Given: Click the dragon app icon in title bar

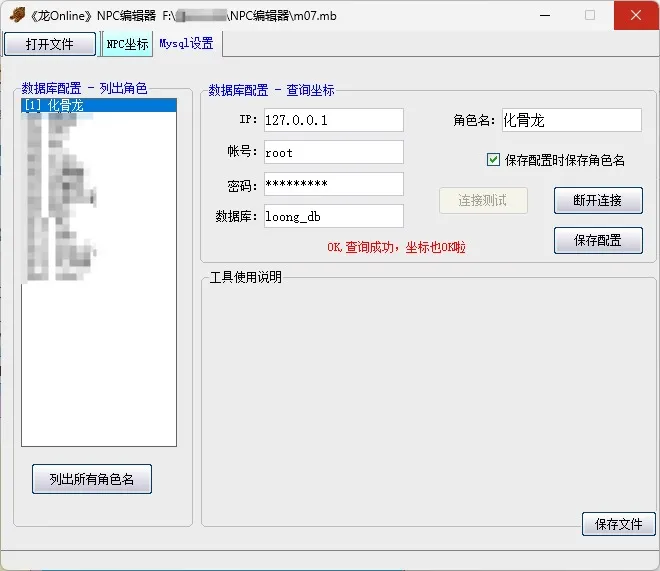Looking at the screenshot, I should click(x=16, y=15).
